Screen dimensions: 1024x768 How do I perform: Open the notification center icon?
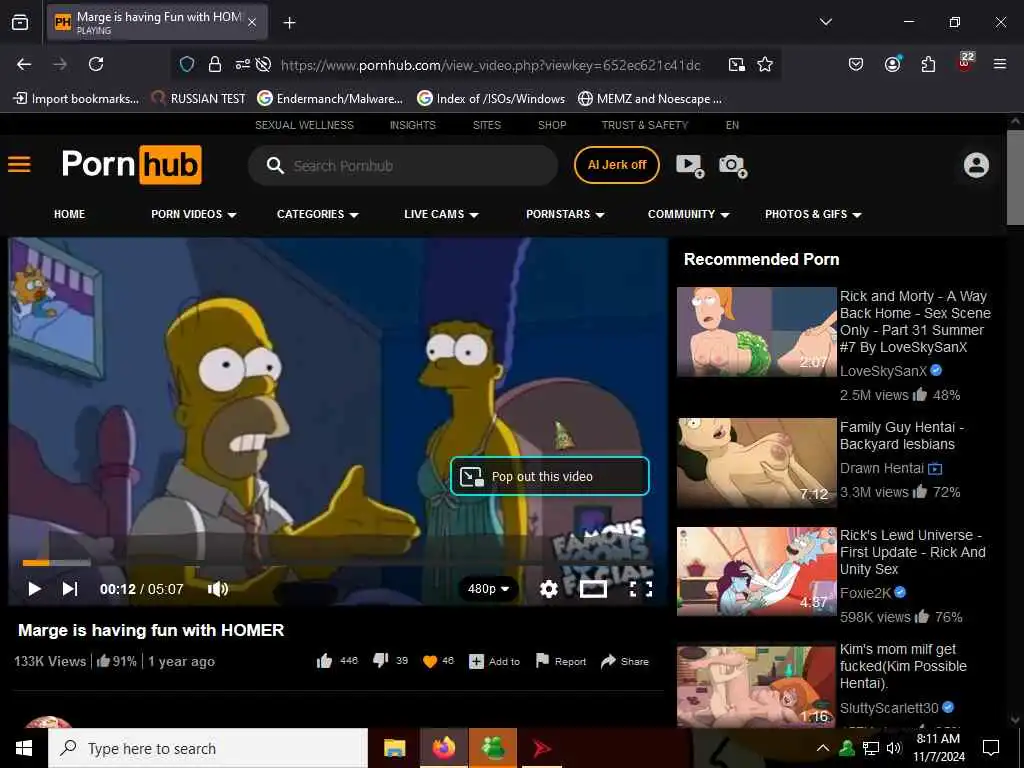coord(991,748)
